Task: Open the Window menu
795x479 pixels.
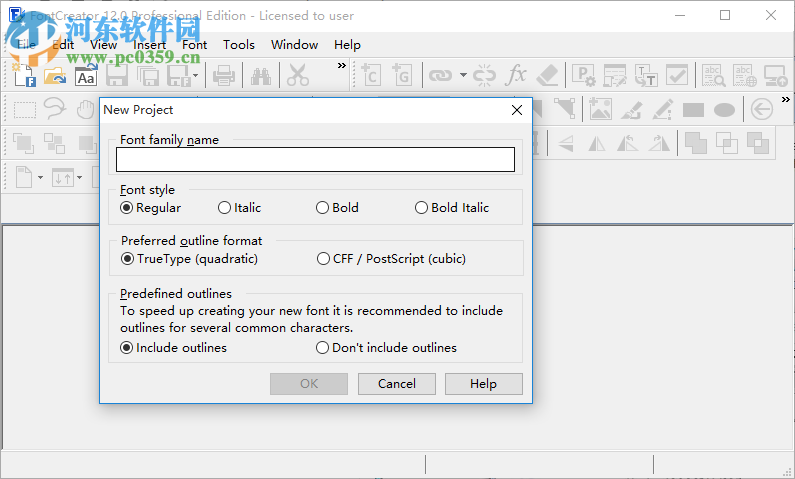Action: pos(295,45)
